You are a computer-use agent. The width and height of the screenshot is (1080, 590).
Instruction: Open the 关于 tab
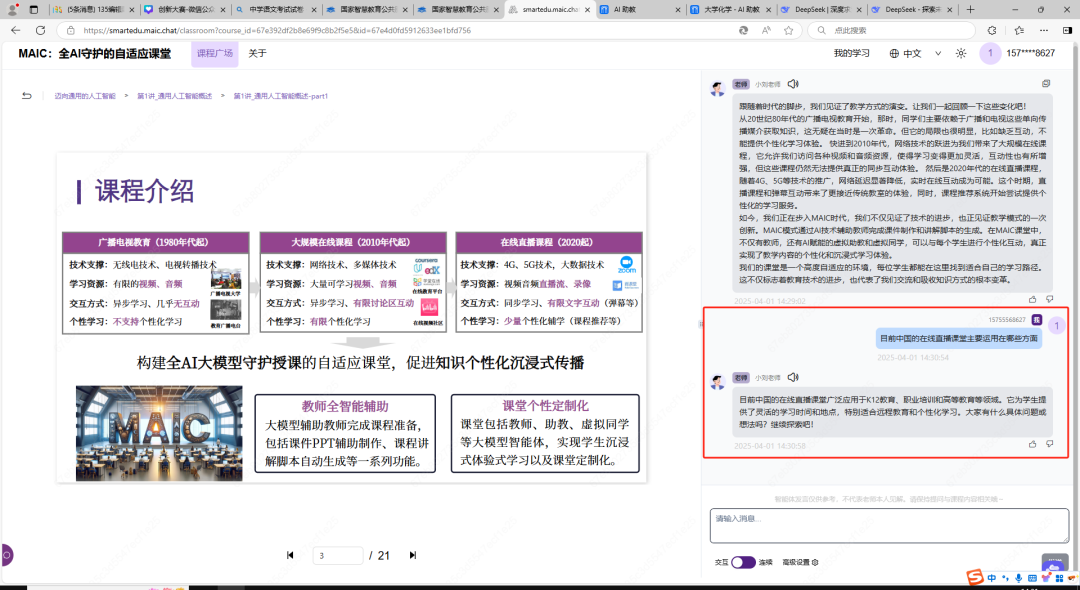[258, 53]
